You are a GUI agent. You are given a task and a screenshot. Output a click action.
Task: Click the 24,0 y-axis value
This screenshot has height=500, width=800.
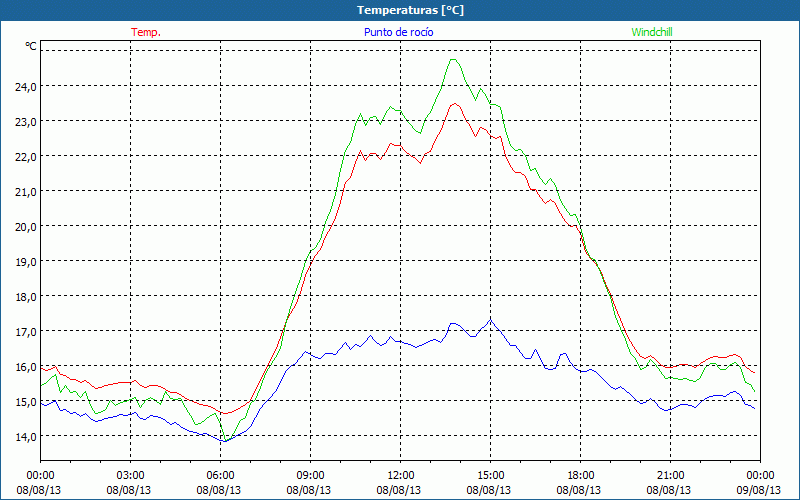click(26, 87)
